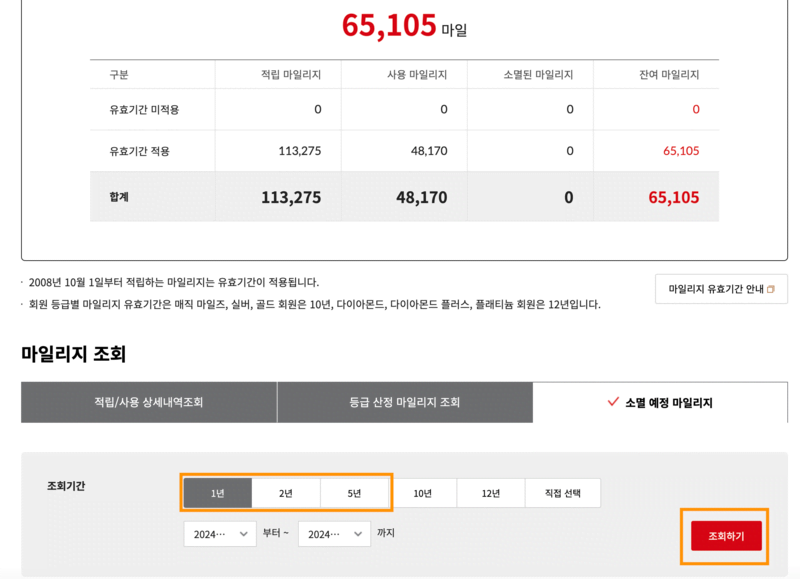Viewport: 800px width, 579px height.
Task: Open the end year dropdown before 까지
Action: click(x=333, y=534)
